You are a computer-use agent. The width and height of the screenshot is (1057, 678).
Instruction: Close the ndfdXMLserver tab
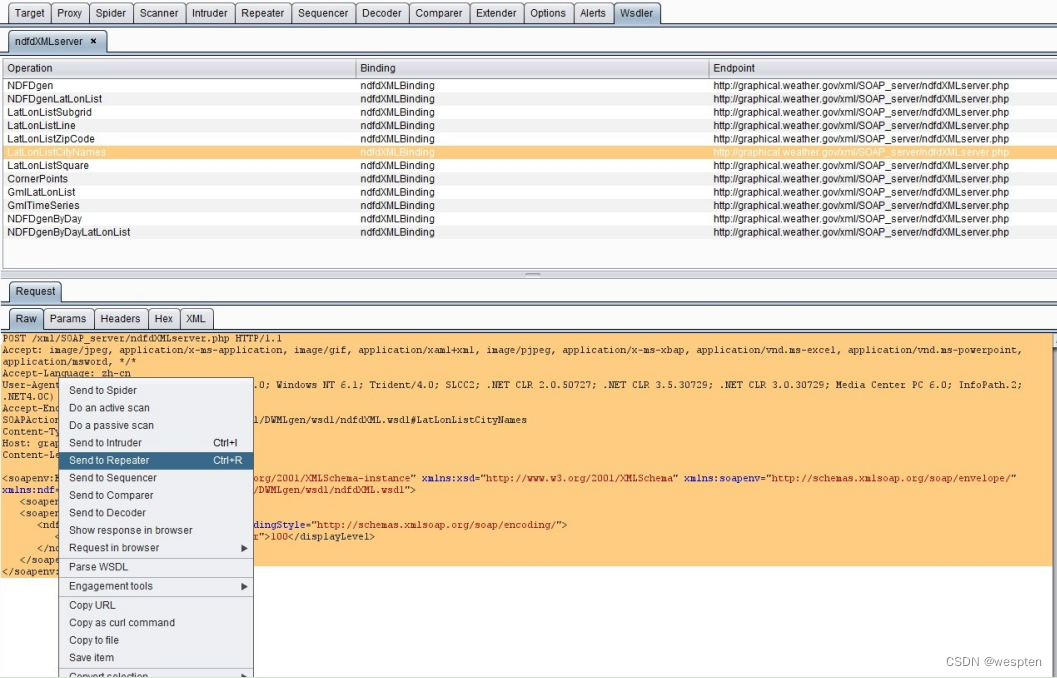coord(94,42)
